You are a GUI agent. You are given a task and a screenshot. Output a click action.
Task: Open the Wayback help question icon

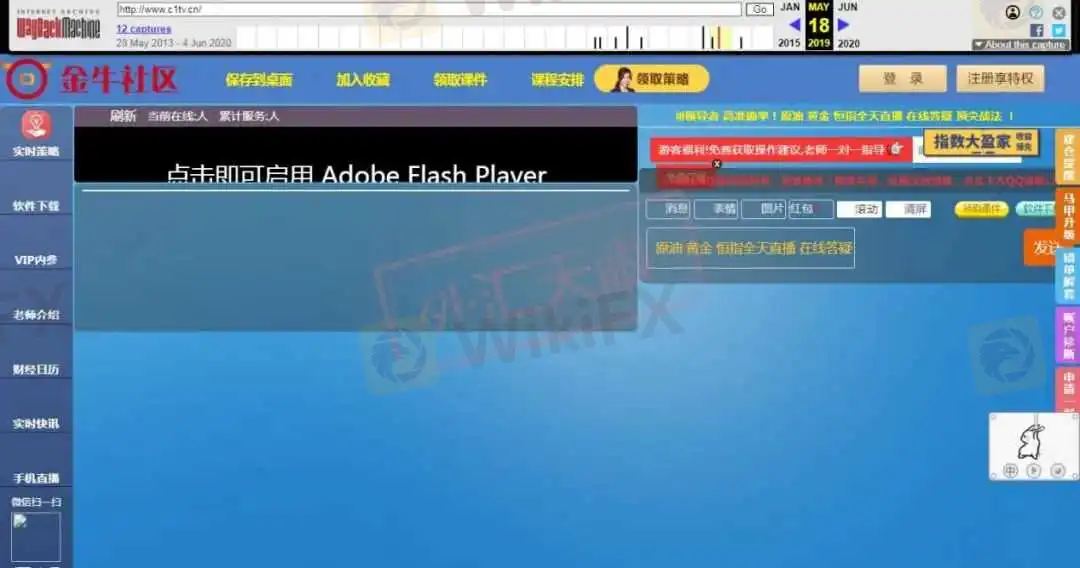pyautogui.click(x=1036, y=12)
